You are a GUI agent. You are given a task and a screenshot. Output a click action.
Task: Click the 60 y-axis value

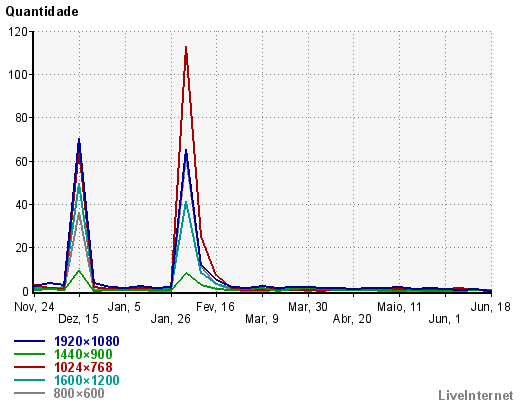pyautogui.click(x=22, y=162)
